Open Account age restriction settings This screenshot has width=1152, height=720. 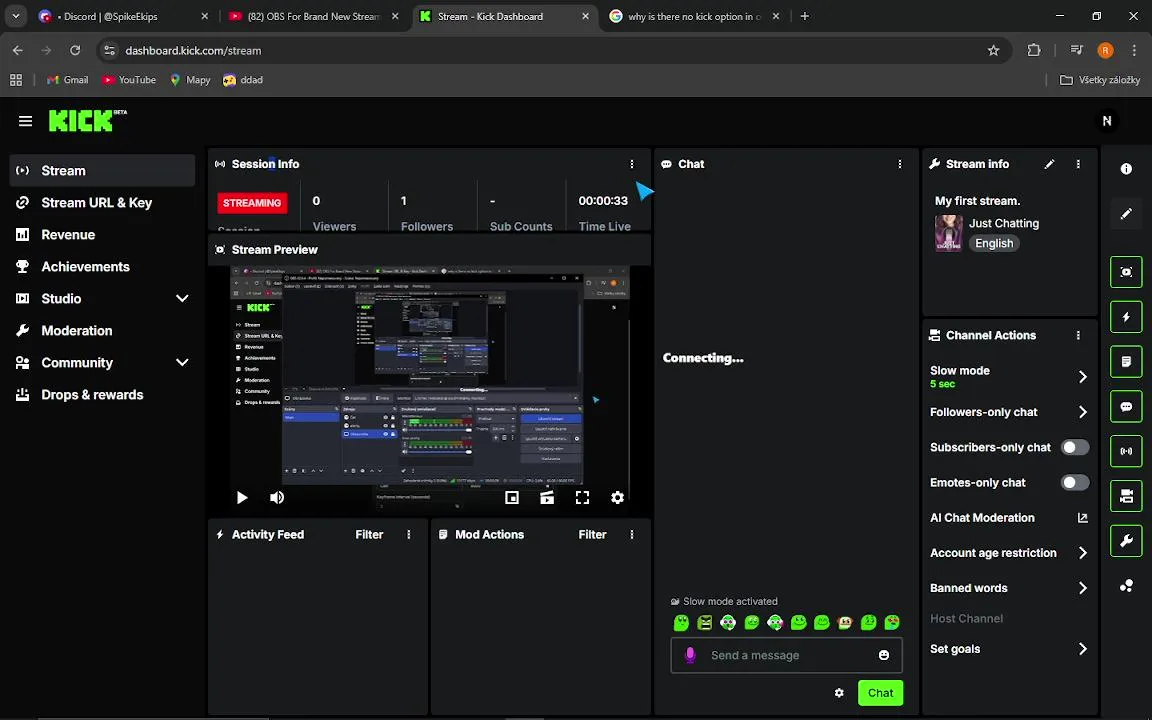(x=1009, y=552)
